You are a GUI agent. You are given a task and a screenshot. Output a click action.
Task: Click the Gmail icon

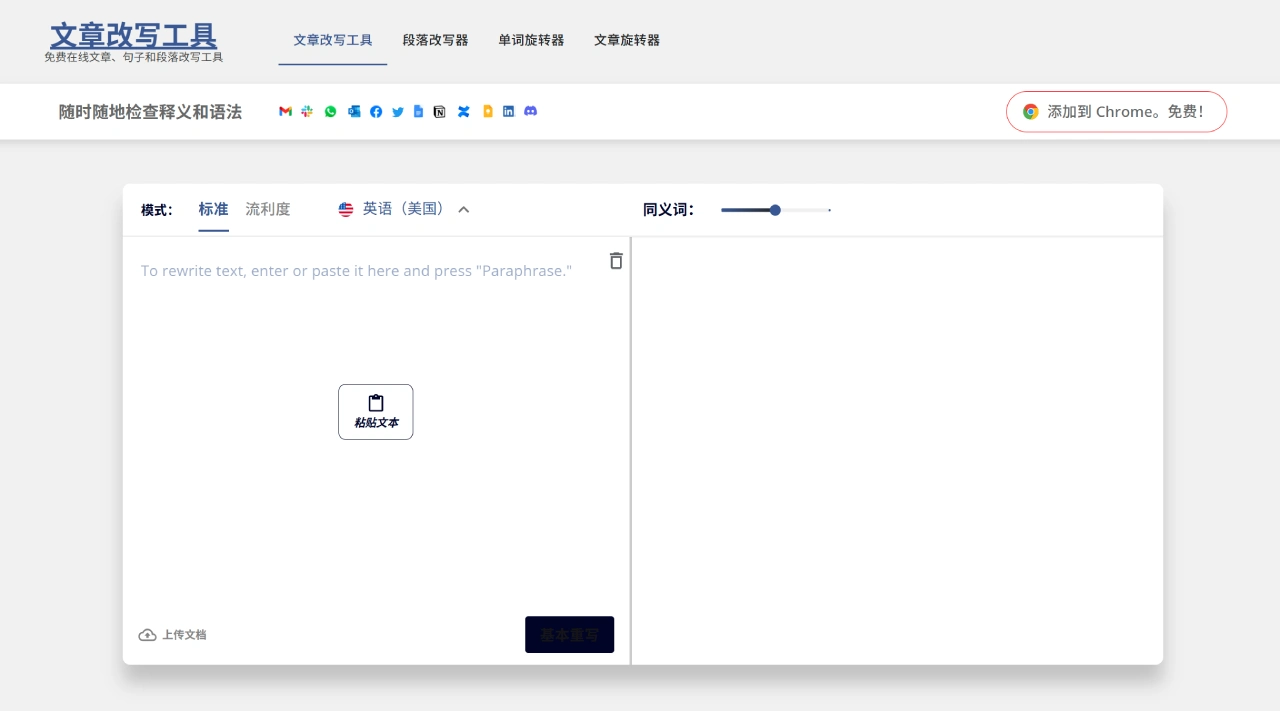285,112
